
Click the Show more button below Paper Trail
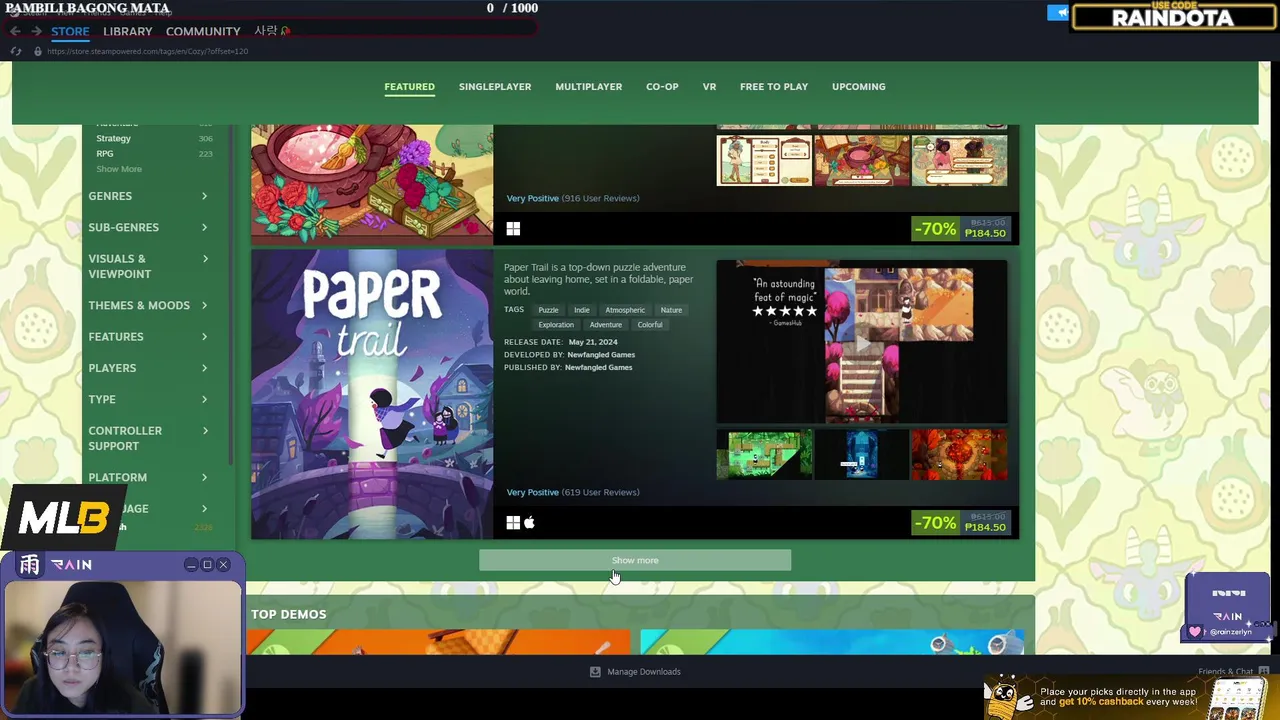(635, 561)
